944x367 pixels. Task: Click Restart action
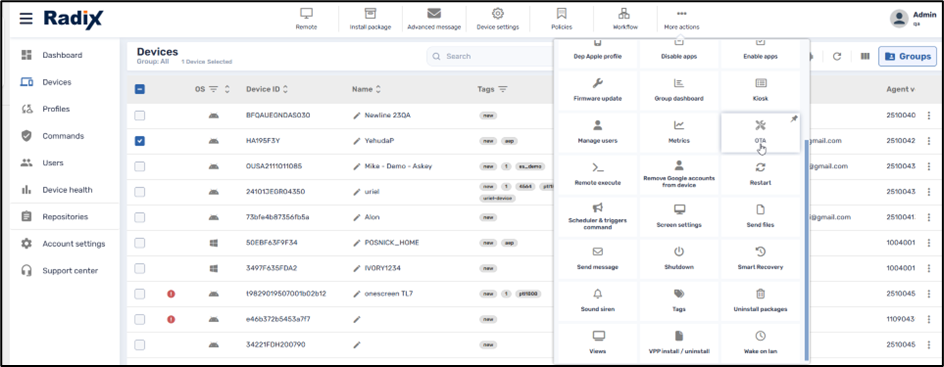point(760,174)
